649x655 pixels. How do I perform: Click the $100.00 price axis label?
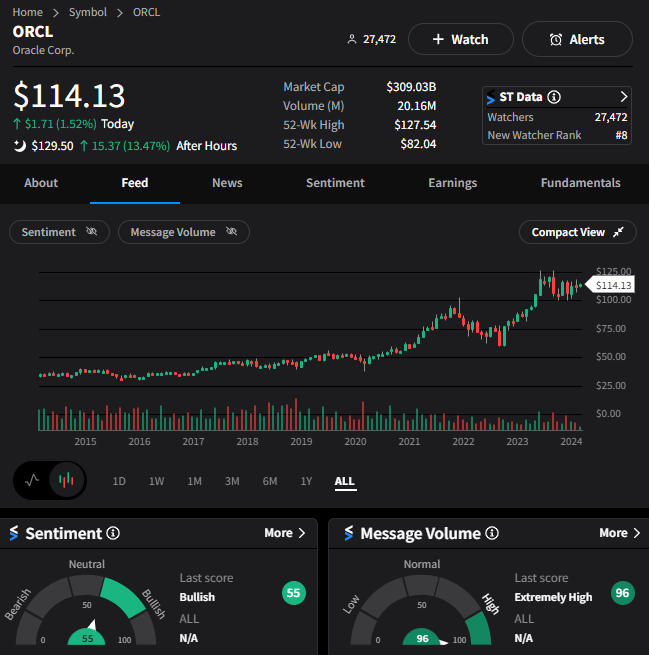614,300
